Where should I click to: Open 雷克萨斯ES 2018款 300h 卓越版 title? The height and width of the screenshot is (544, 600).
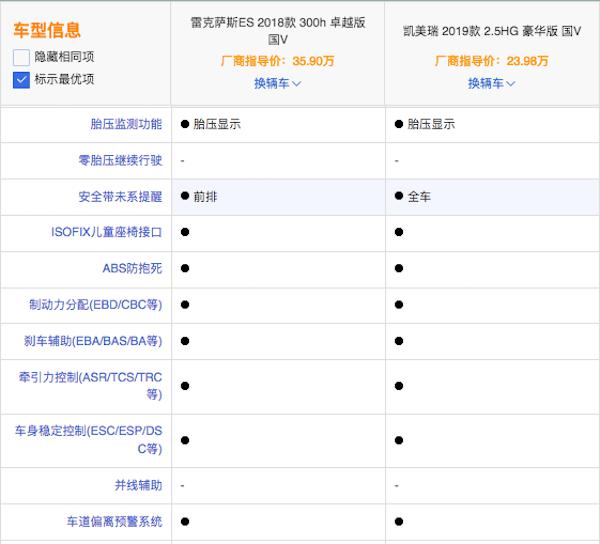[x=278, y=31]
